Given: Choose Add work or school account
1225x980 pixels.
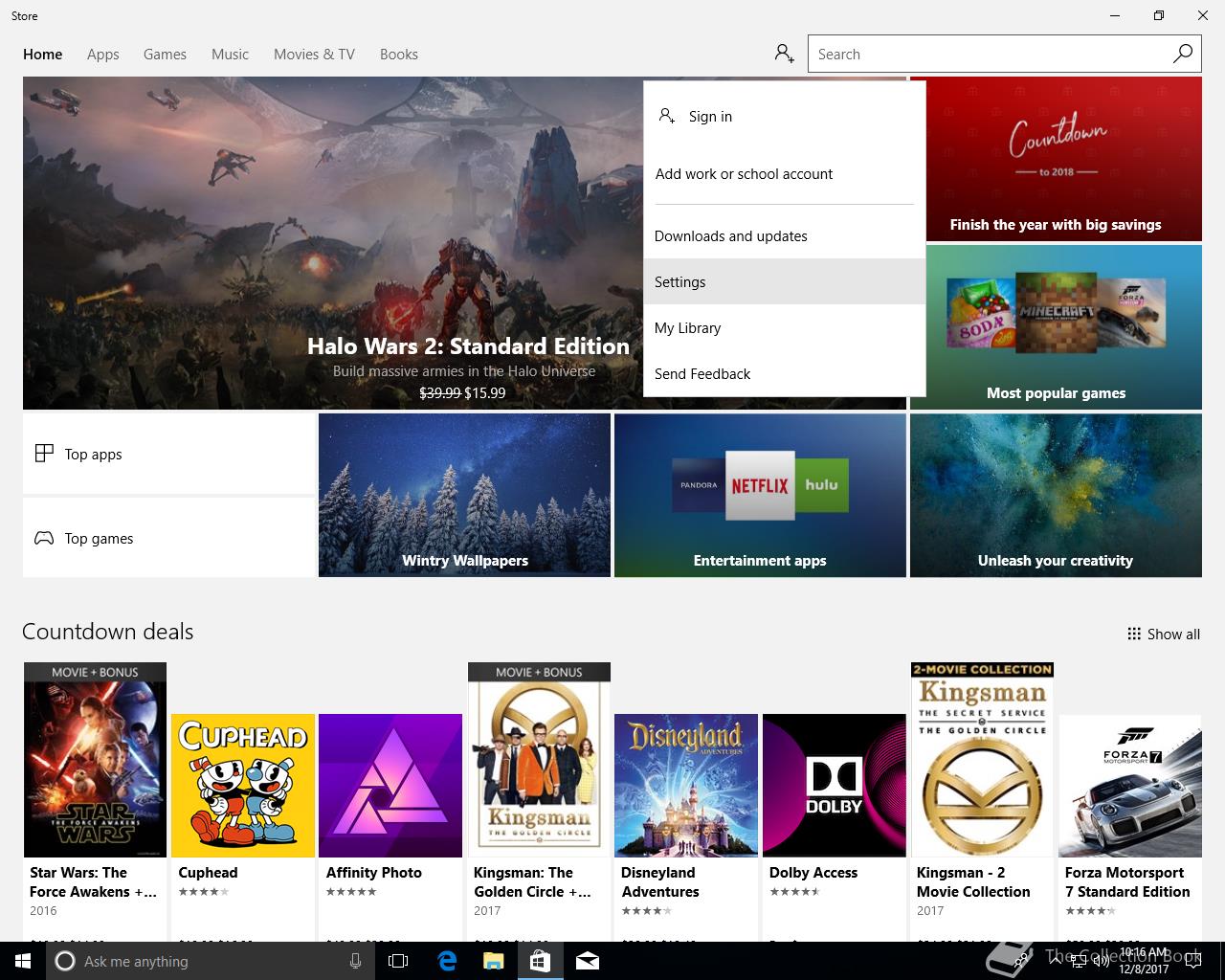Looking at the screenshot, I should pos(785,173).
